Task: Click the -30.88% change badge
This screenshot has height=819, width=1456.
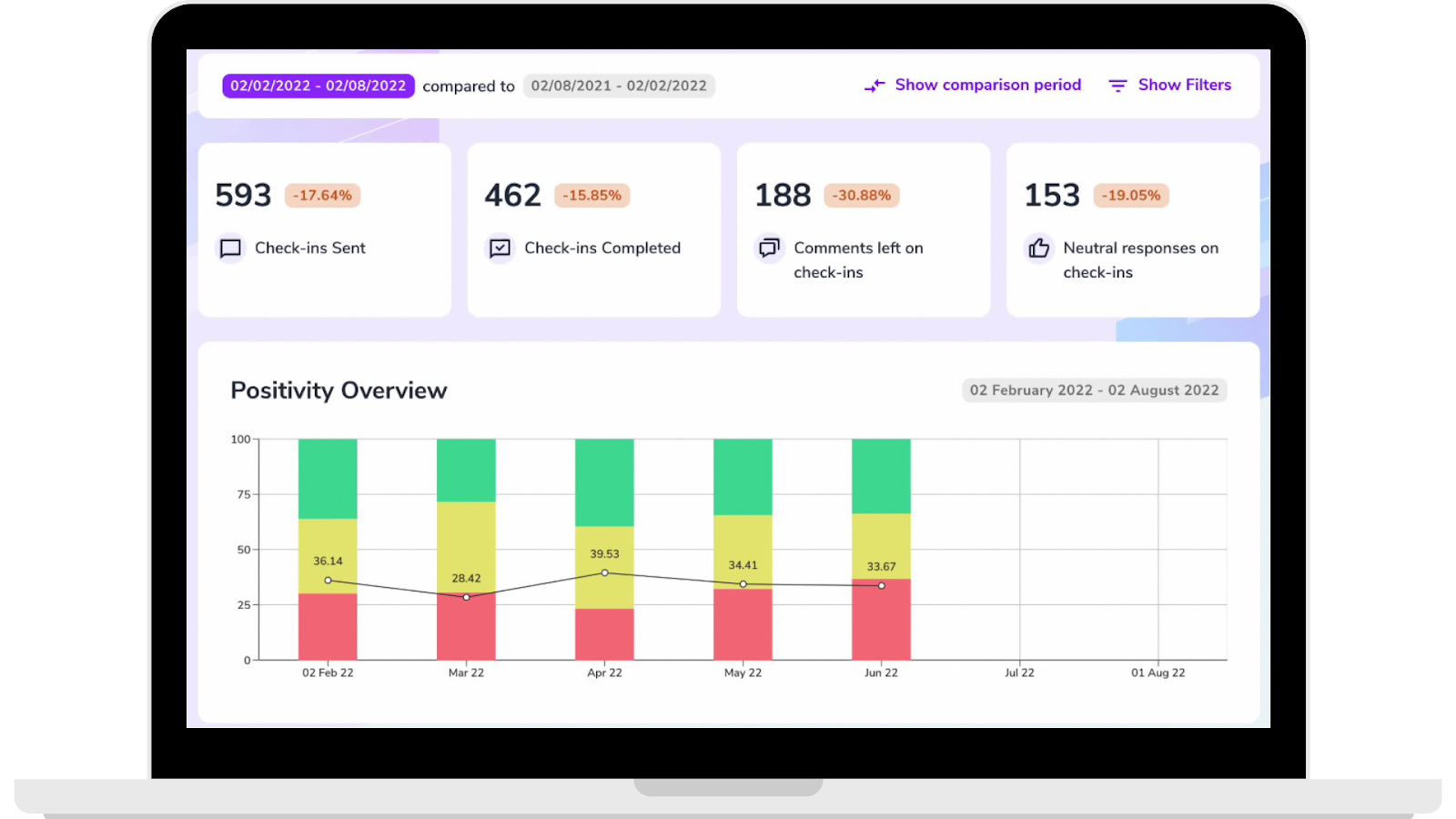Action: click(x=862, y=196)
